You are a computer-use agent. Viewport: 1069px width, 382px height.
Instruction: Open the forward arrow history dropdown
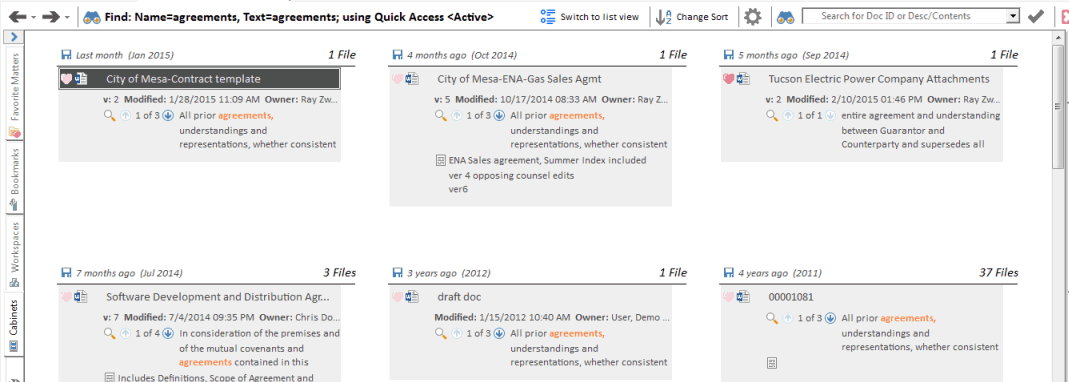[x=67, y=17]
